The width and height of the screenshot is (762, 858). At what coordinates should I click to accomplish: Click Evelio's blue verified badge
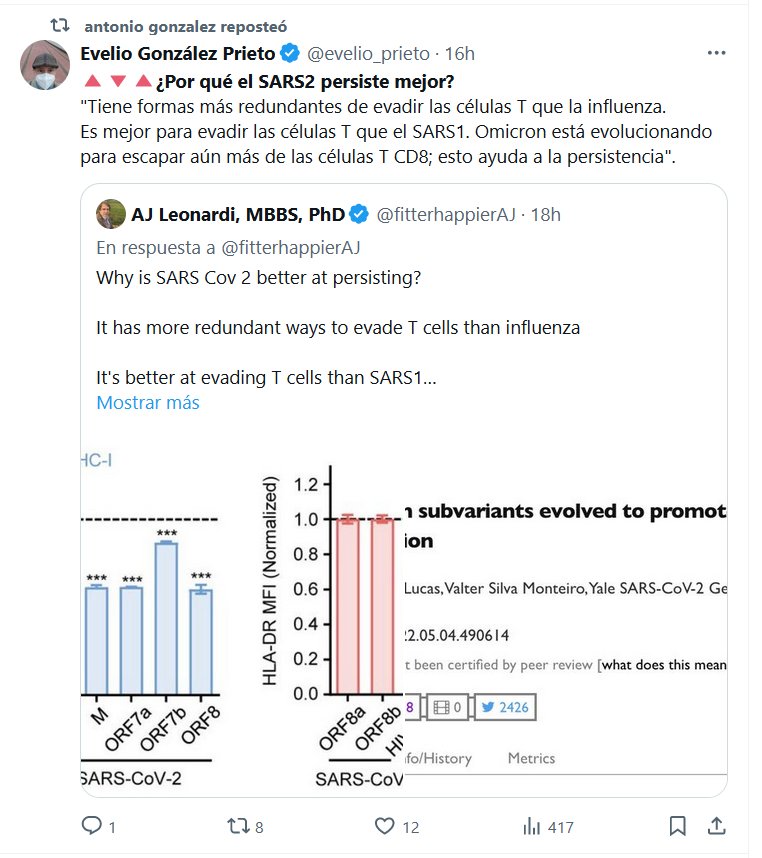coord(290,53)
